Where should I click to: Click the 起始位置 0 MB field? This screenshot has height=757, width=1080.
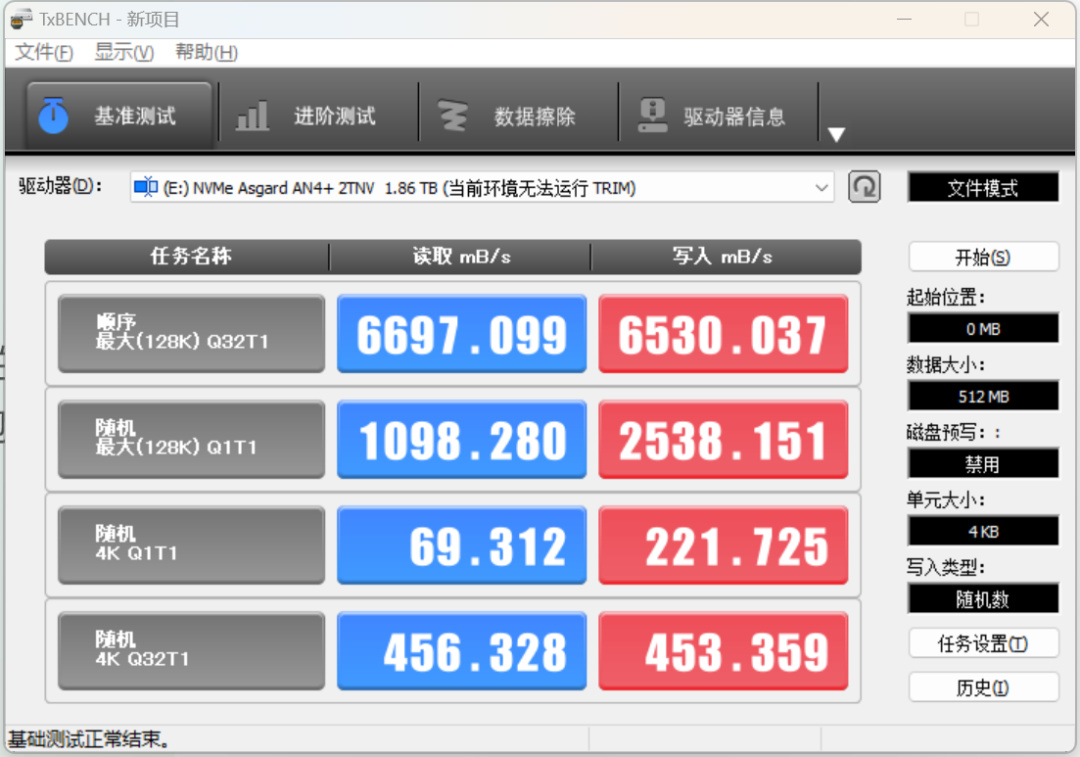tap(983, 329)
